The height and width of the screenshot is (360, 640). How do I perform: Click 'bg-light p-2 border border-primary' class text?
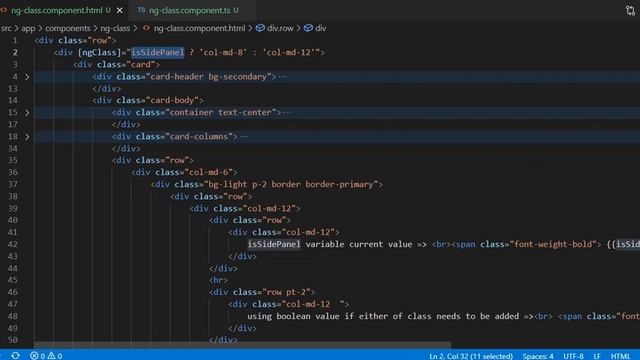291,184
